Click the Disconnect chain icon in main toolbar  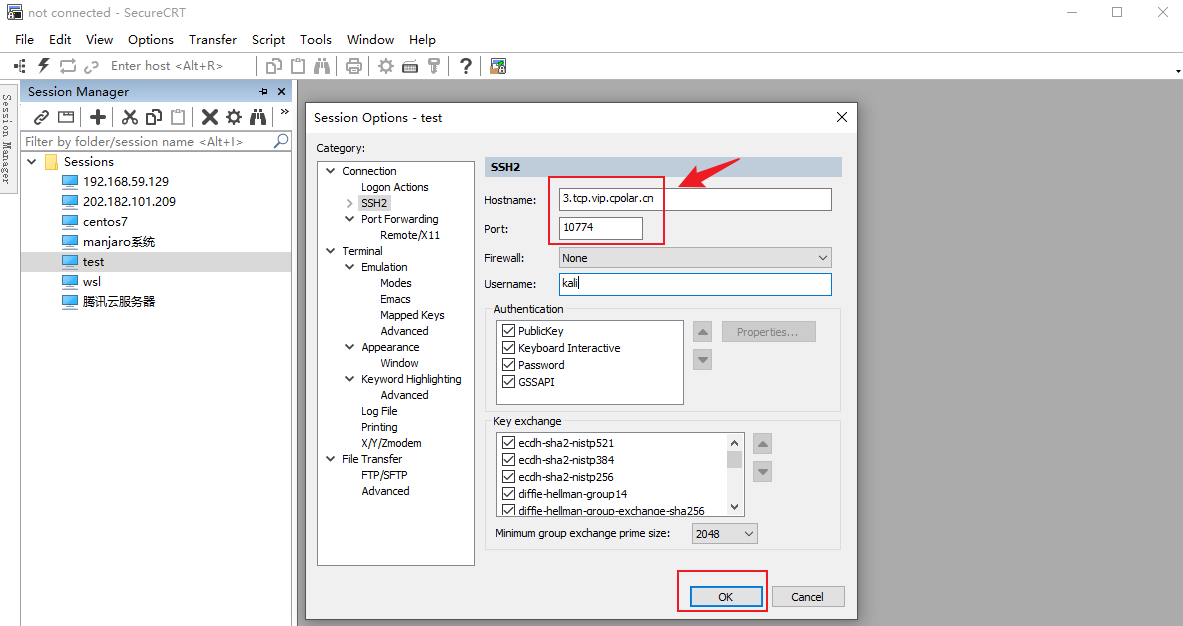point(91,66)
